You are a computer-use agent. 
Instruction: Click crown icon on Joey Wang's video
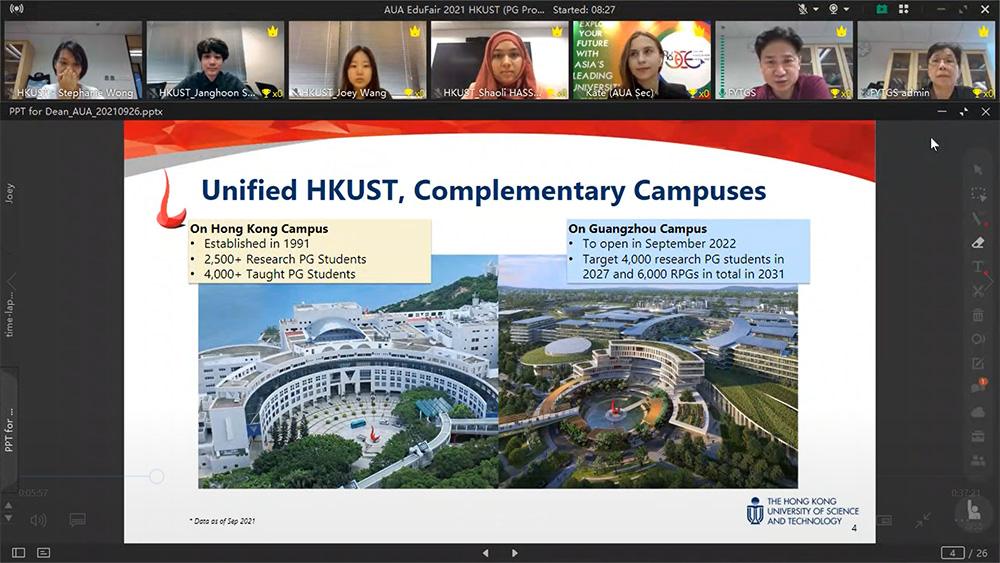click(x=415, y=31)
